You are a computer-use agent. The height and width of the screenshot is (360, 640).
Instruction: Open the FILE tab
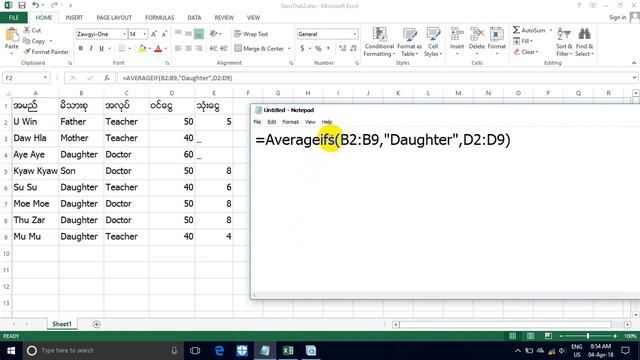point(14,18)
